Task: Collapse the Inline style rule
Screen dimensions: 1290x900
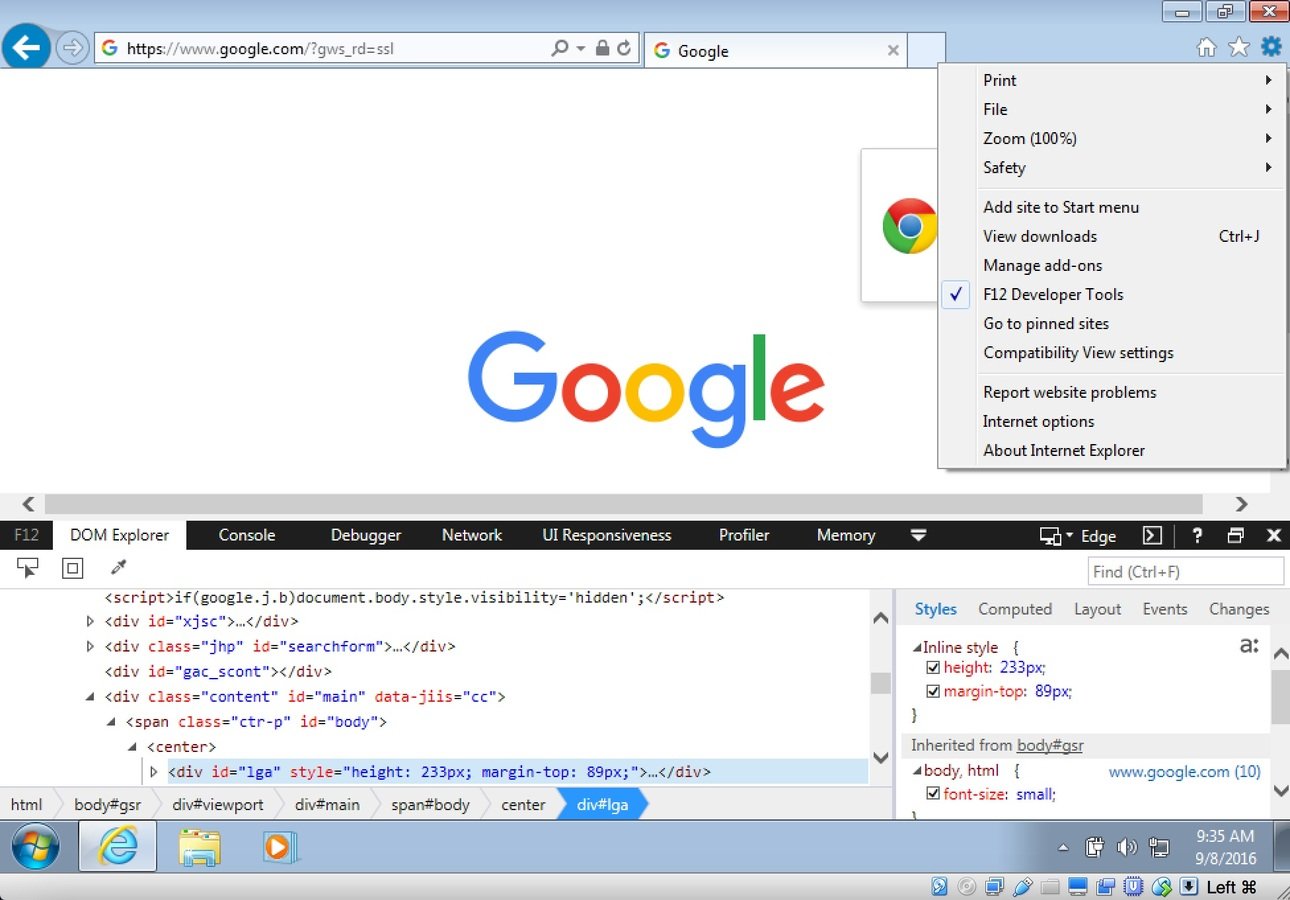Action: click(917, 648)
